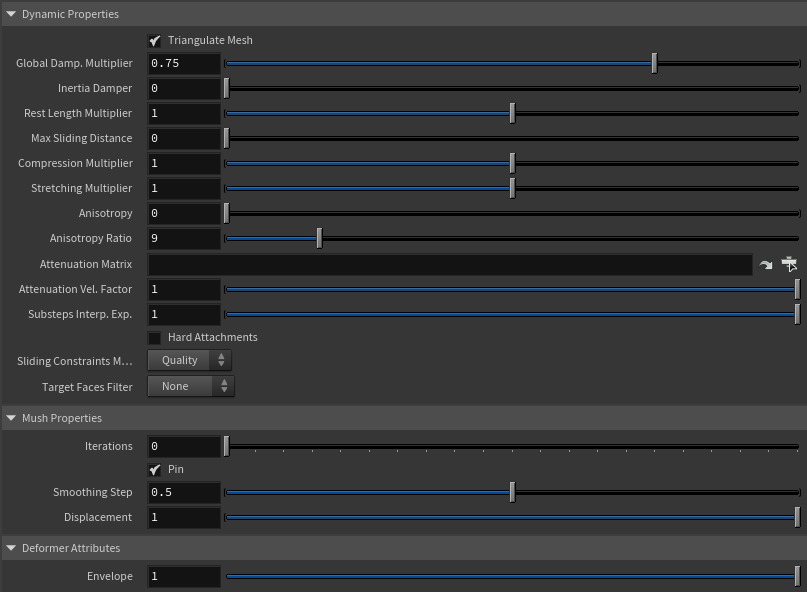Click the Smoothing Step slider handle
Viewport: 807px width, 592px height.
pyautogui.click(x=512, y=492)
